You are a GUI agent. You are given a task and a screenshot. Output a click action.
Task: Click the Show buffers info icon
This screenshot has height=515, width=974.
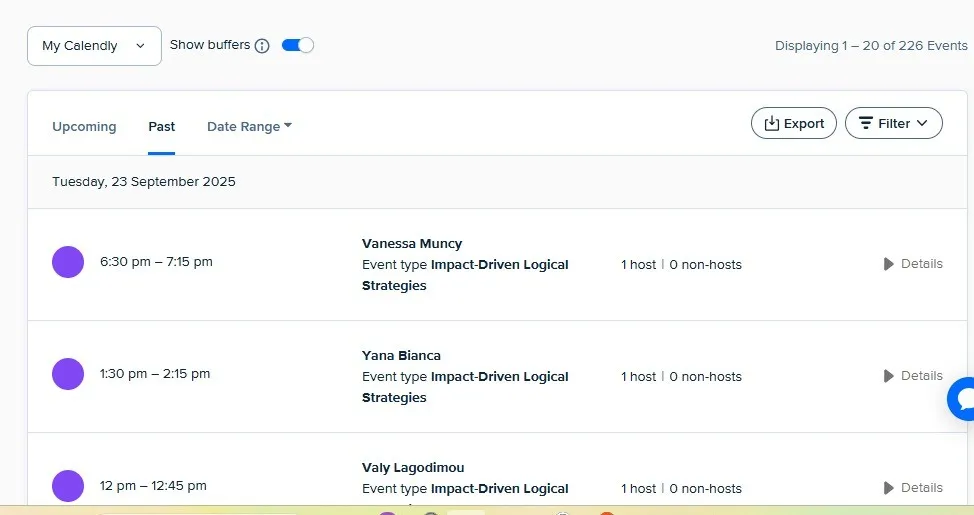tap(262, 46)
